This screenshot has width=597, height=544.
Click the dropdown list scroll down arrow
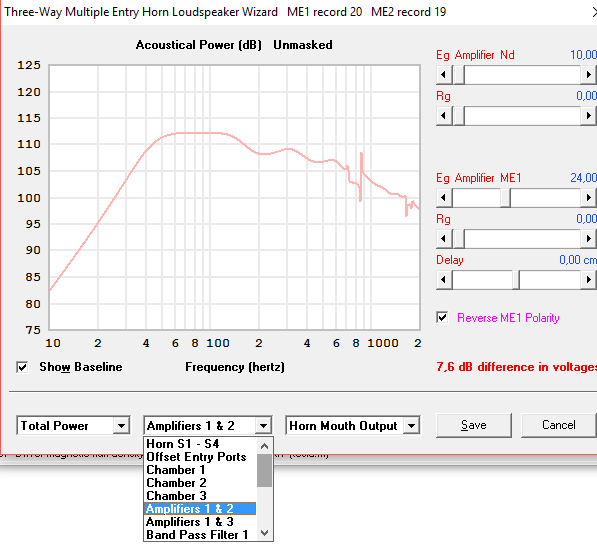click(x=265, y=533)
